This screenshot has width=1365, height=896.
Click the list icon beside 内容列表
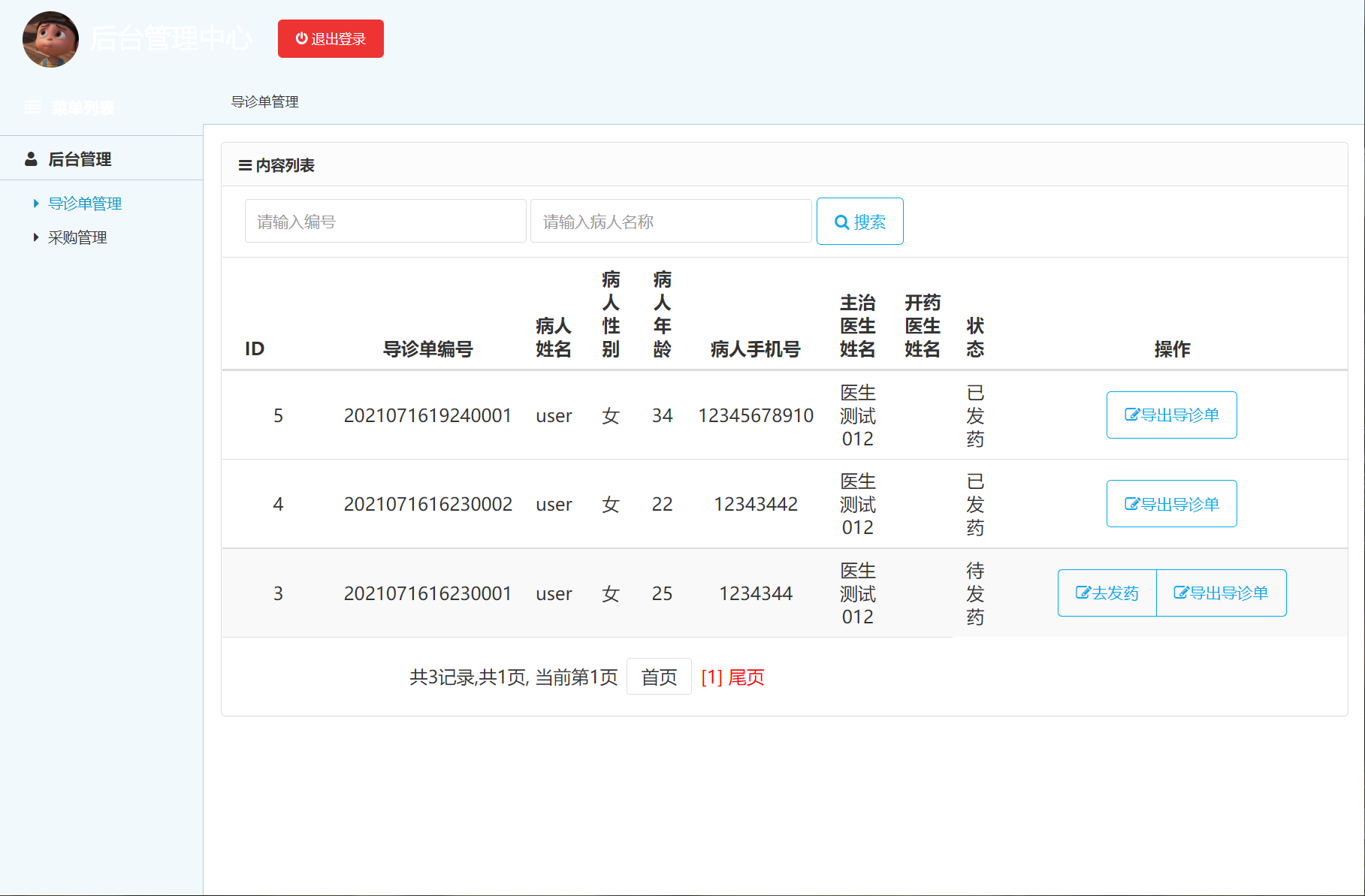point(245,165)
